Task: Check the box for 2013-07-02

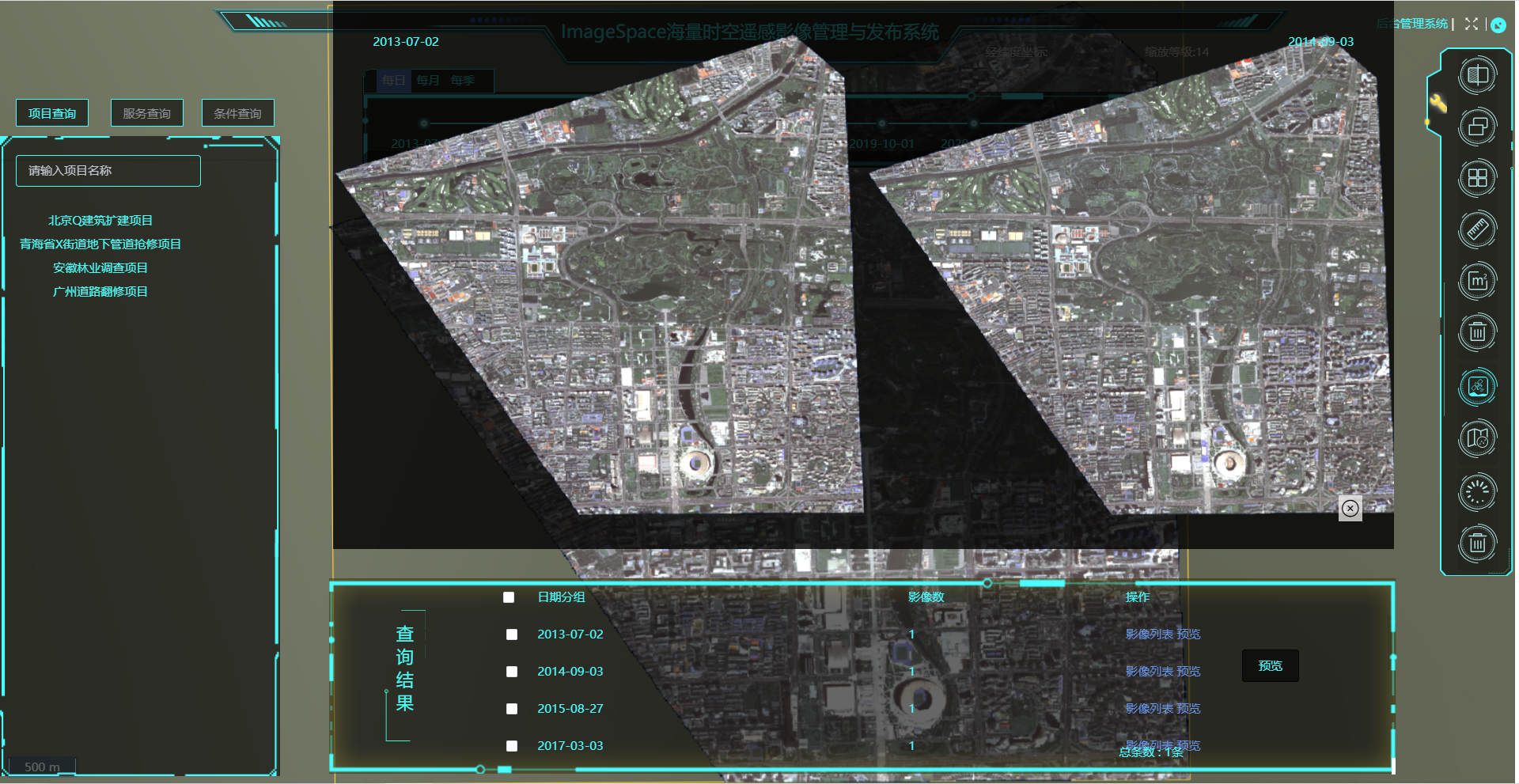Action: tap(512, 634)
